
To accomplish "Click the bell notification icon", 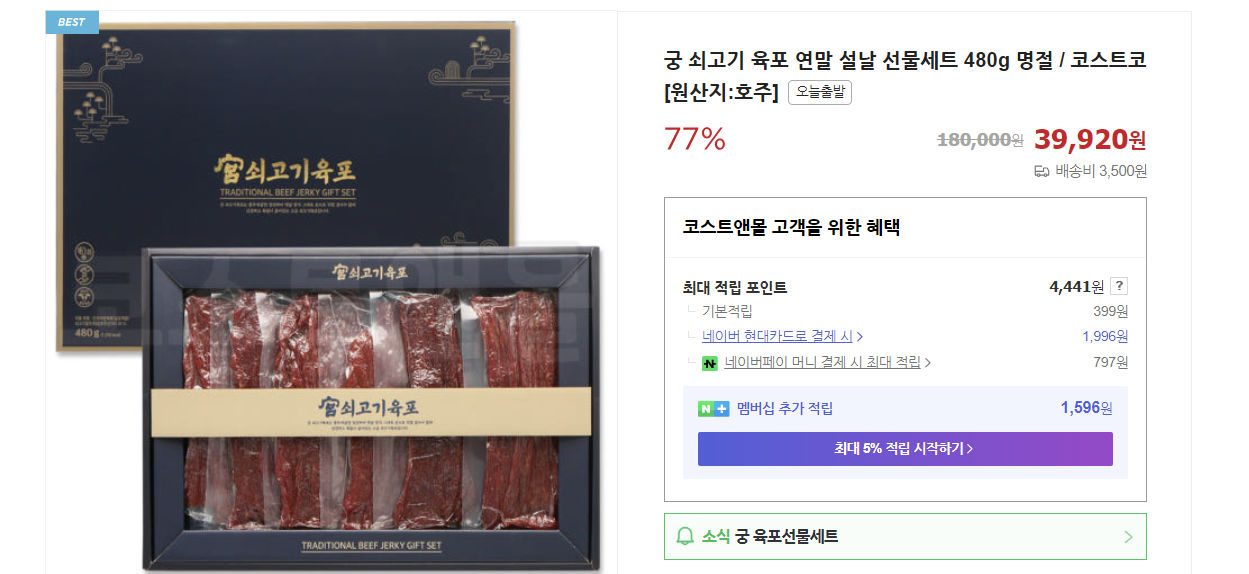I will pos(685,537).
